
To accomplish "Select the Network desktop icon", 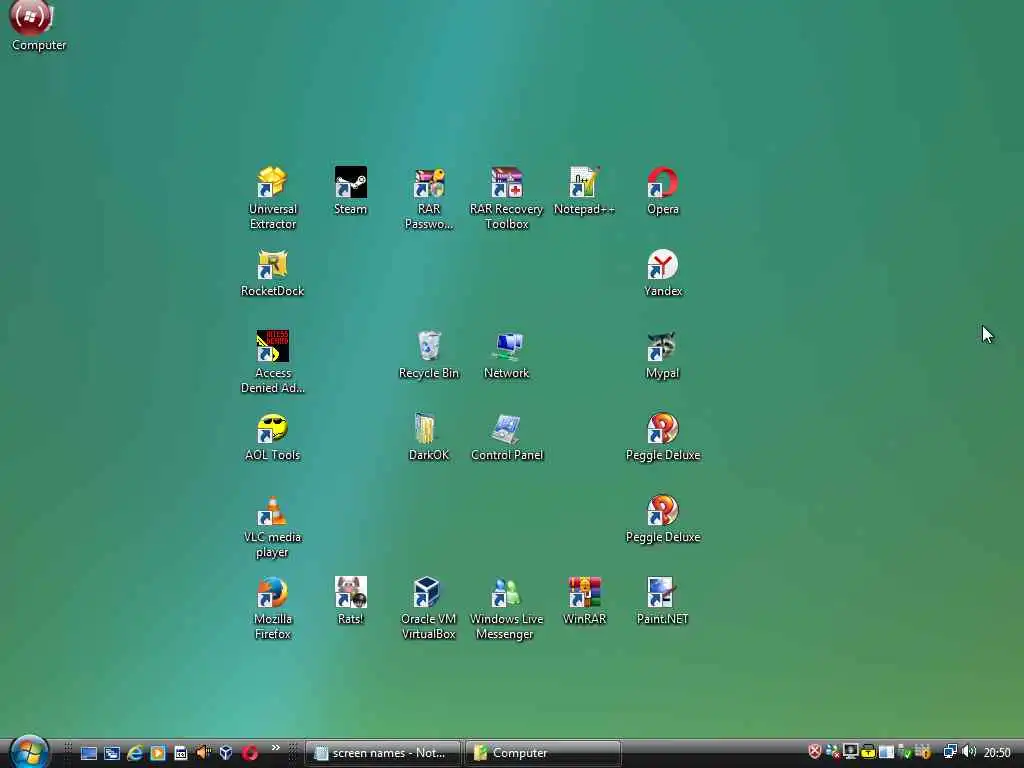I will click(507, 355).
